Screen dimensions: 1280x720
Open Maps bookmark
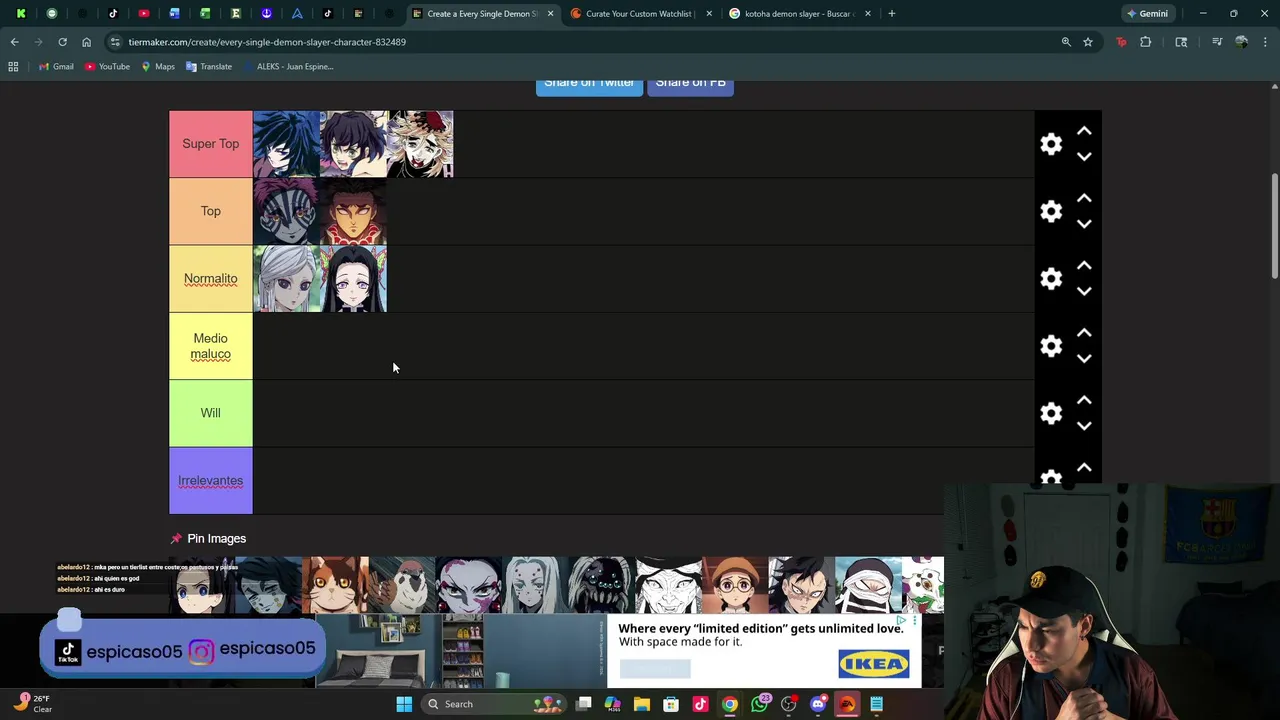(x=158, y=67)
